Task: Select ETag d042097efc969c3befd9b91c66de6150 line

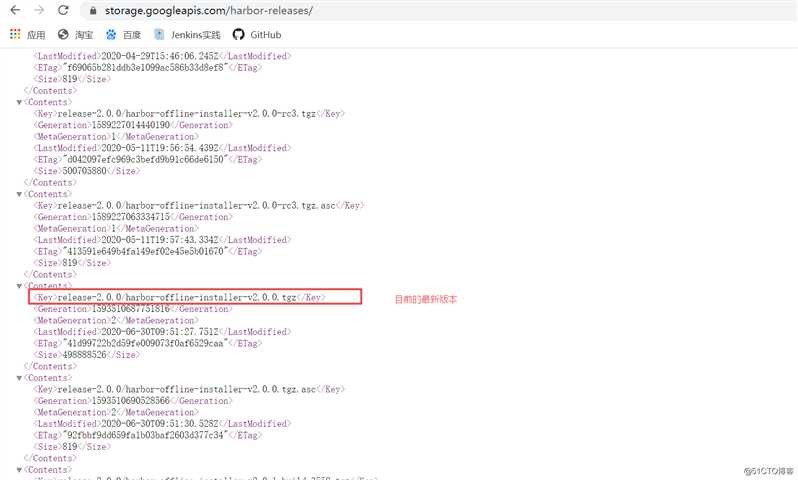Action: pyautogui.click(x=148, y=160)
